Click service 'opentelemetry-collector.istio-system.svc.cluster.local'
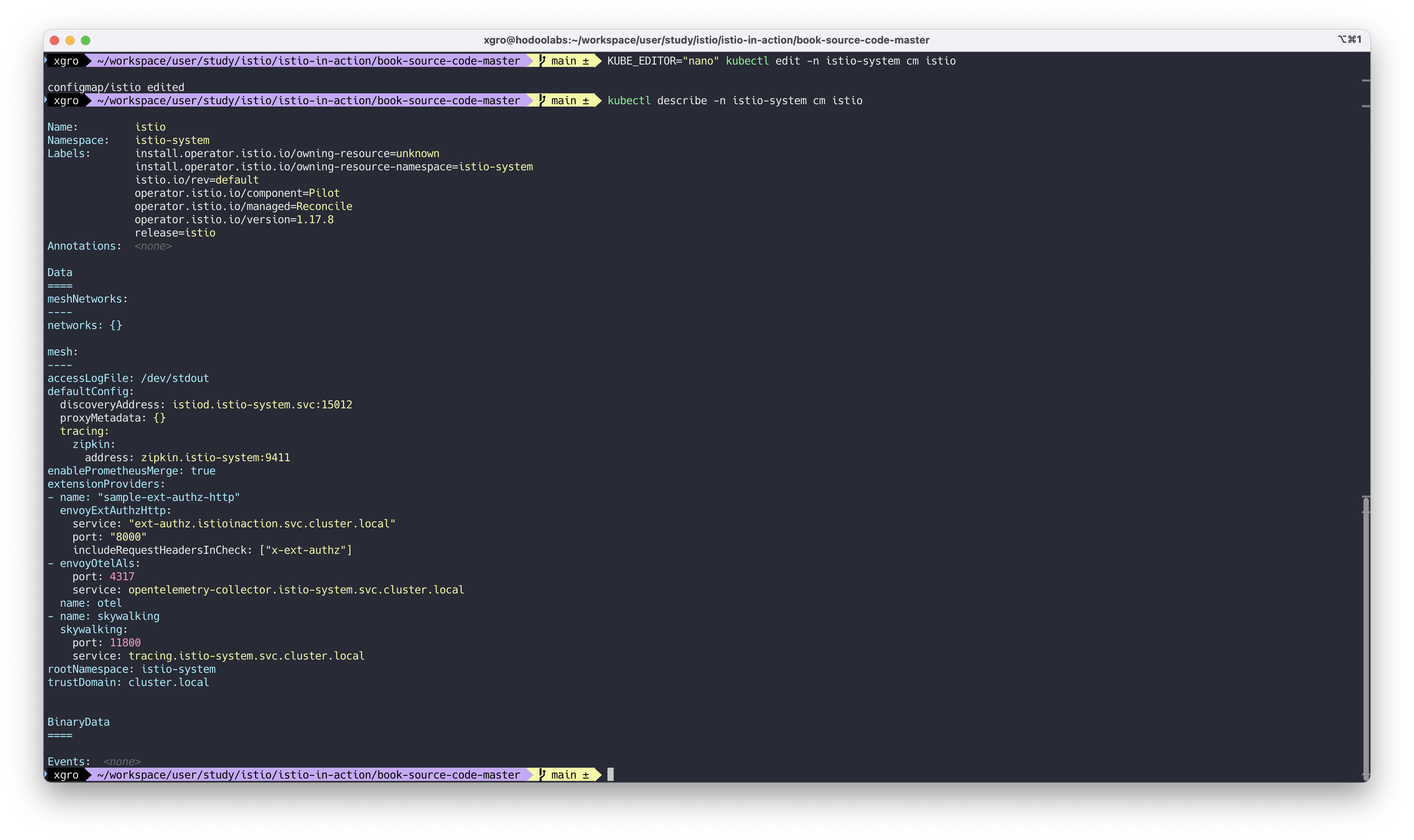 coord(296,590)
